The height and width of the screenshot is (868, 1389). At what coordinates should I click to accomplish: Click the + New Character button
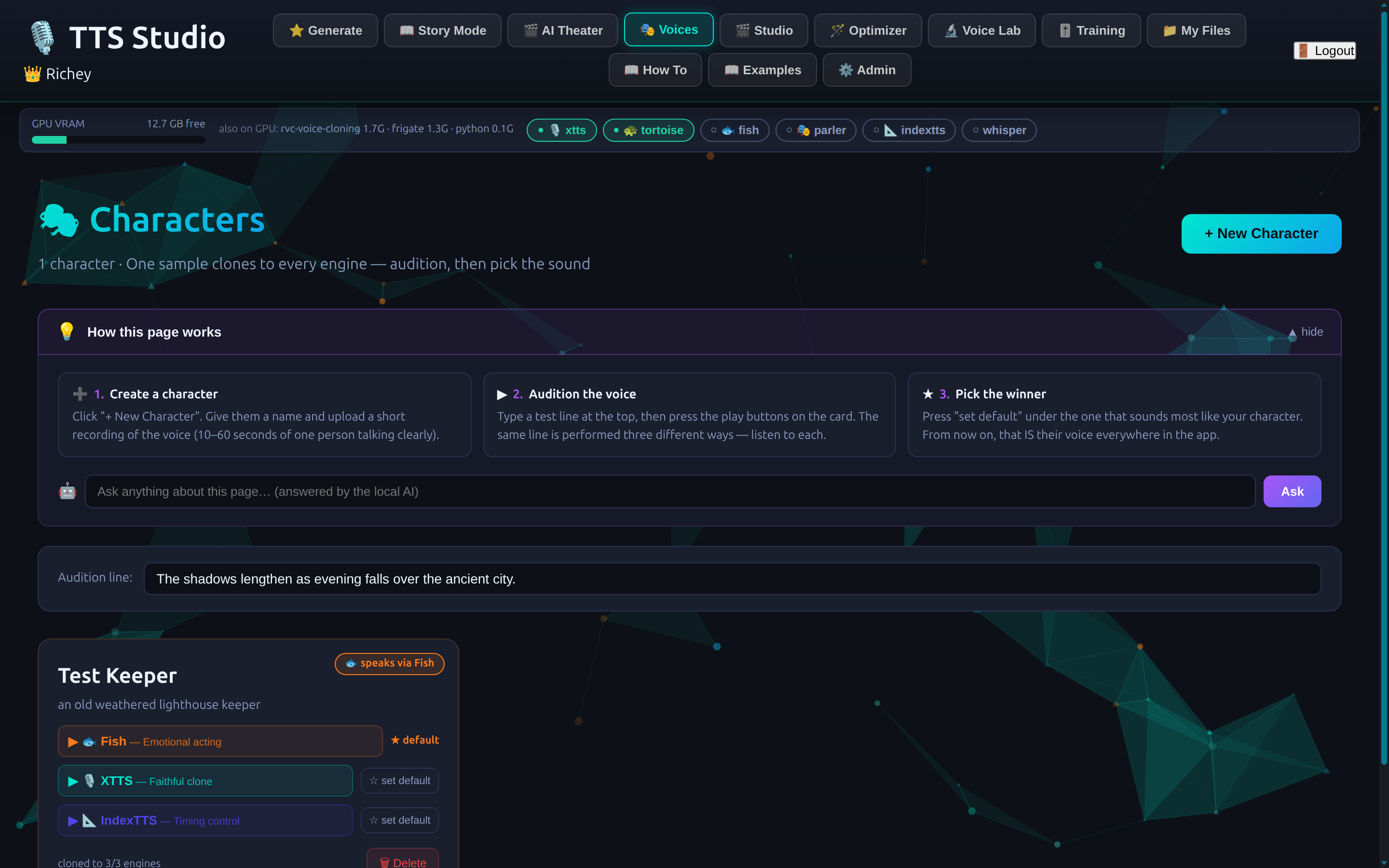[1261, 234]
